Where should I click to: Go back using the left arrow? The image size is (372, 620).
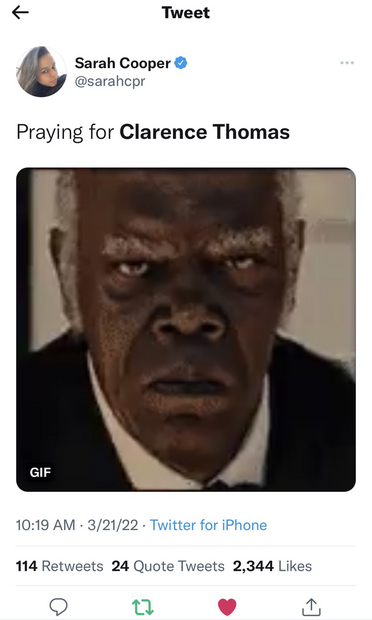tap(20, 13)
